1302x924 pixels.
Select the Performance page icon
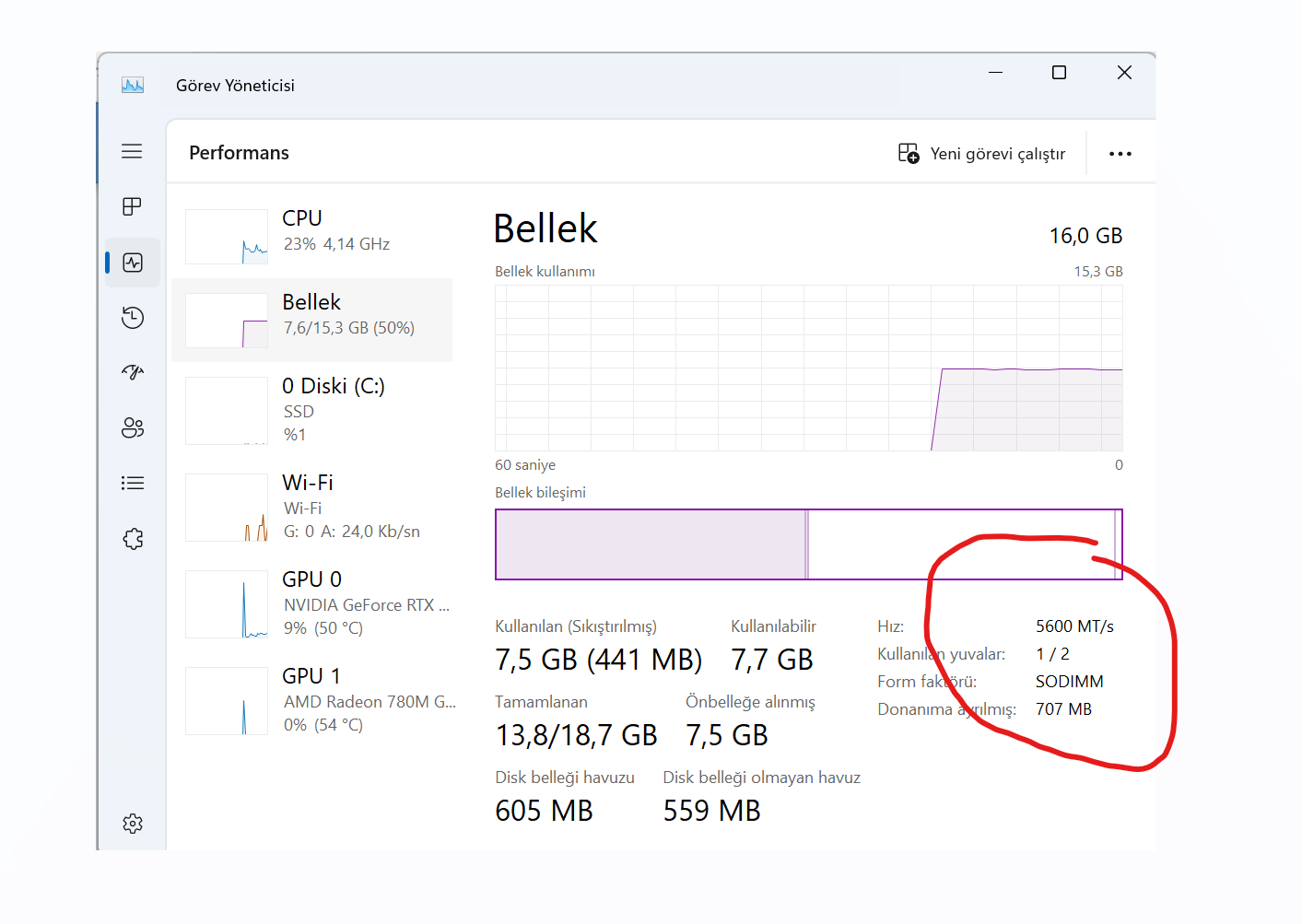click(133, 263)
